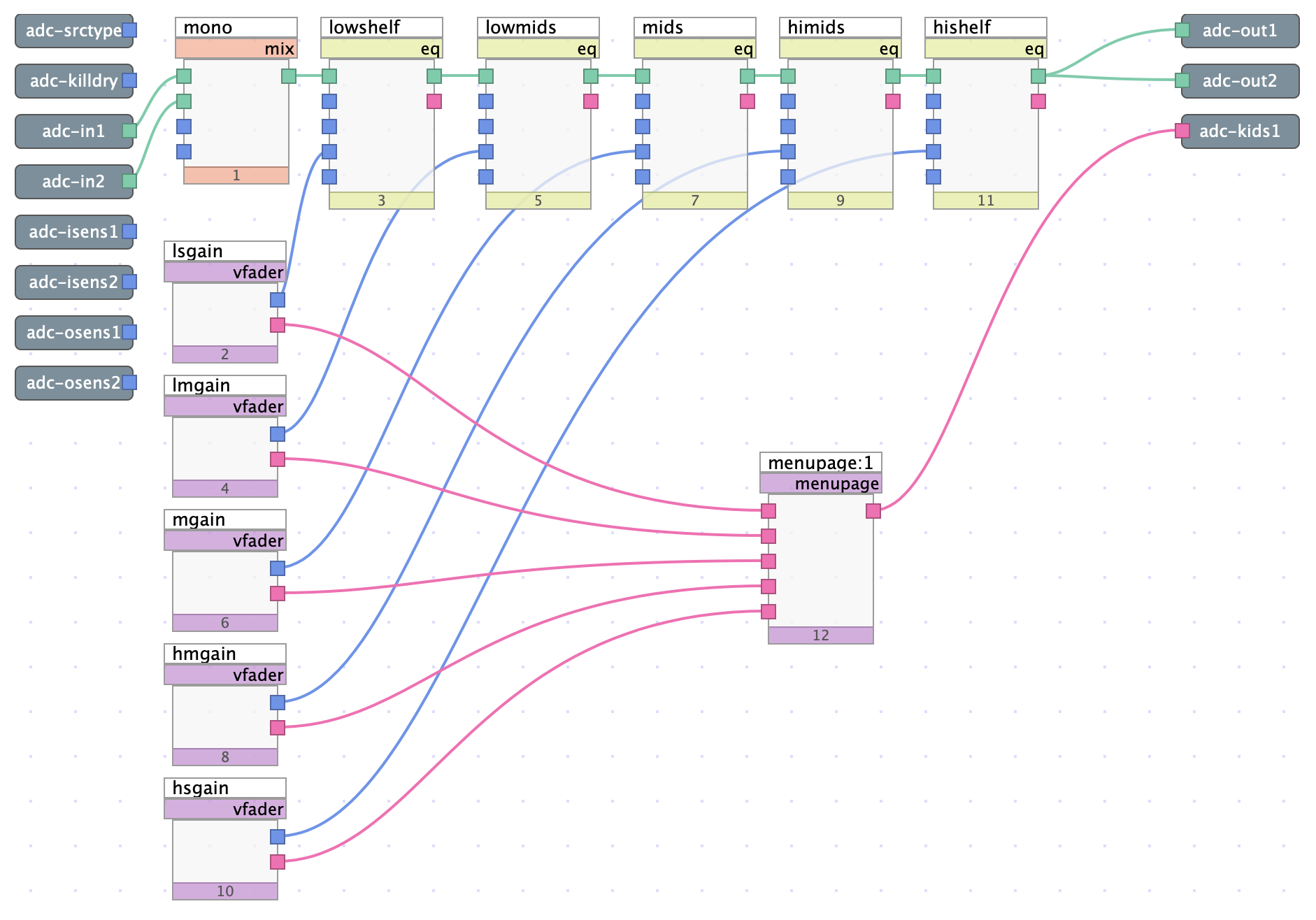Select the menupage:1 node title

[x=821, y=462]
